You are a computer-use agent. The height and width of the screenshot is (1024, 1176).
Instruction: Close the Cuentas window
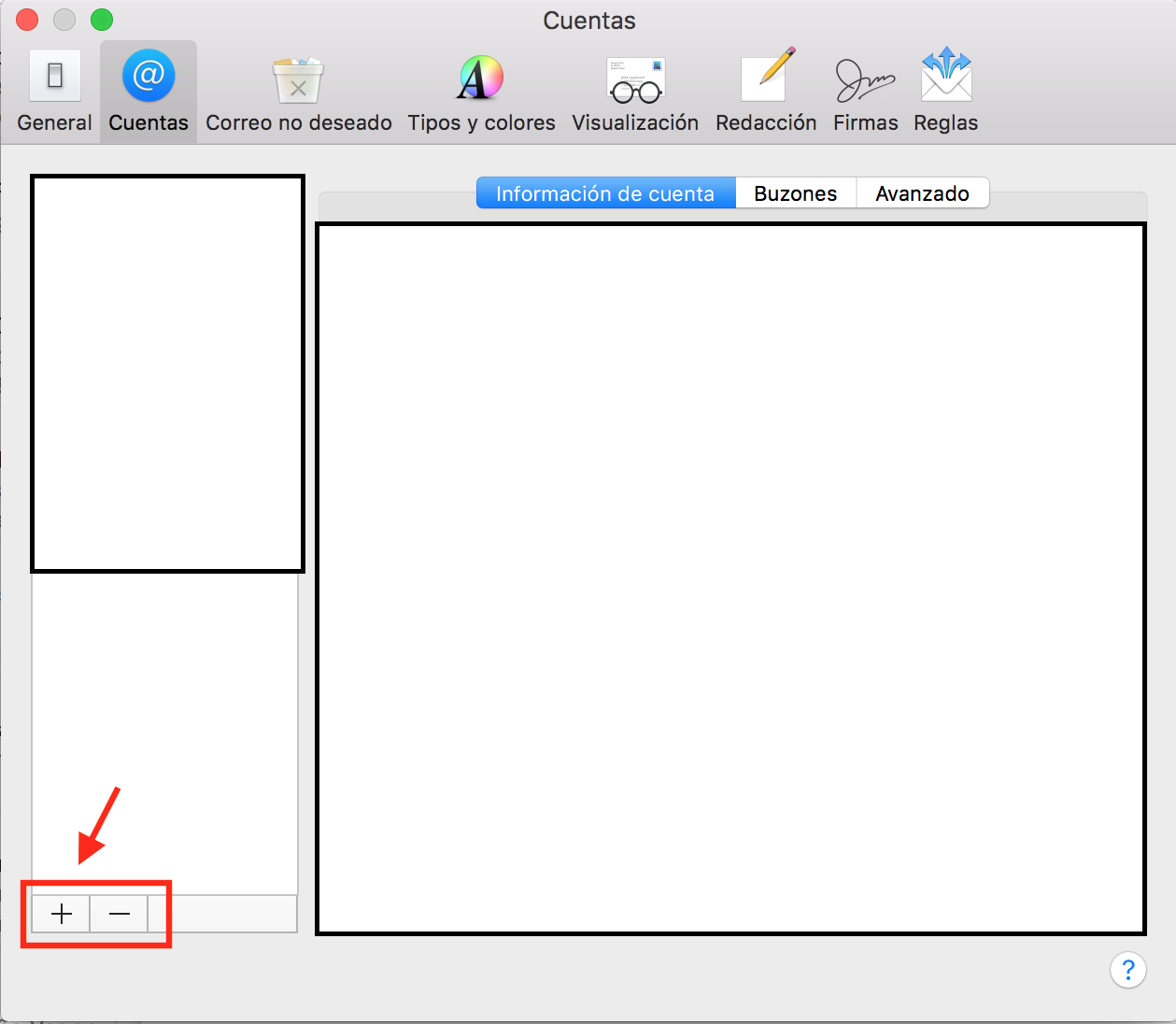pyautogui.click(x=27, y=20)
